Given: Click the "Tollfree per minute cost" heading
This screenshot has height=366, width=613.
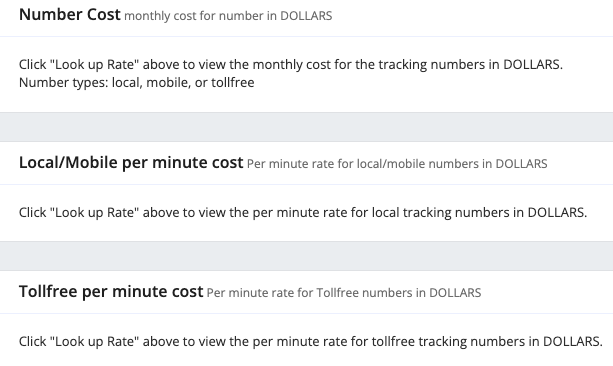Looking at the screenshot, I should point(111,292).
